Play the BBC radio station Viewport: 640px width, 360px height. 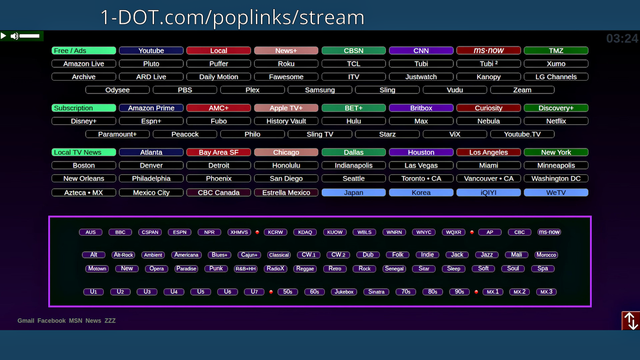tap(120, 232)
